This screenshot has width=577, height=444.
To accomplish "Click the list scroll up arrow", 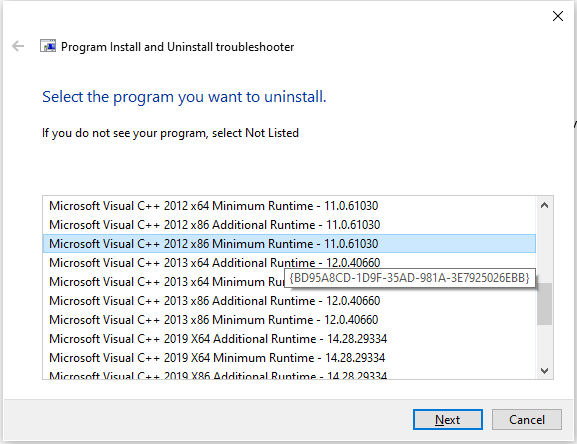I will pyautogui.click(x=545, y=206).
